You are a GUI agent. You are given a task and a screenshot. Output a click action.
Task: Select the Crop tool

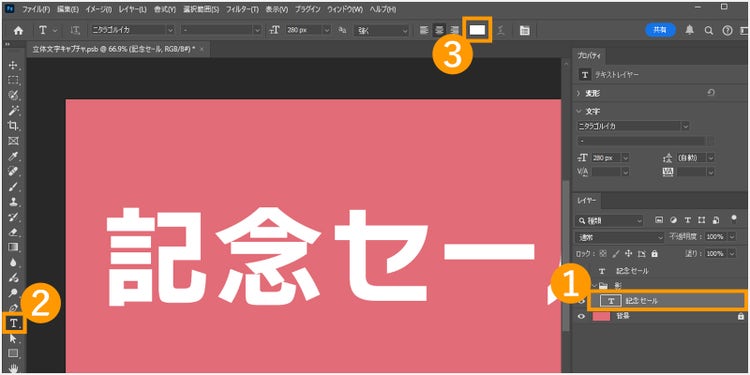(13, 126)
